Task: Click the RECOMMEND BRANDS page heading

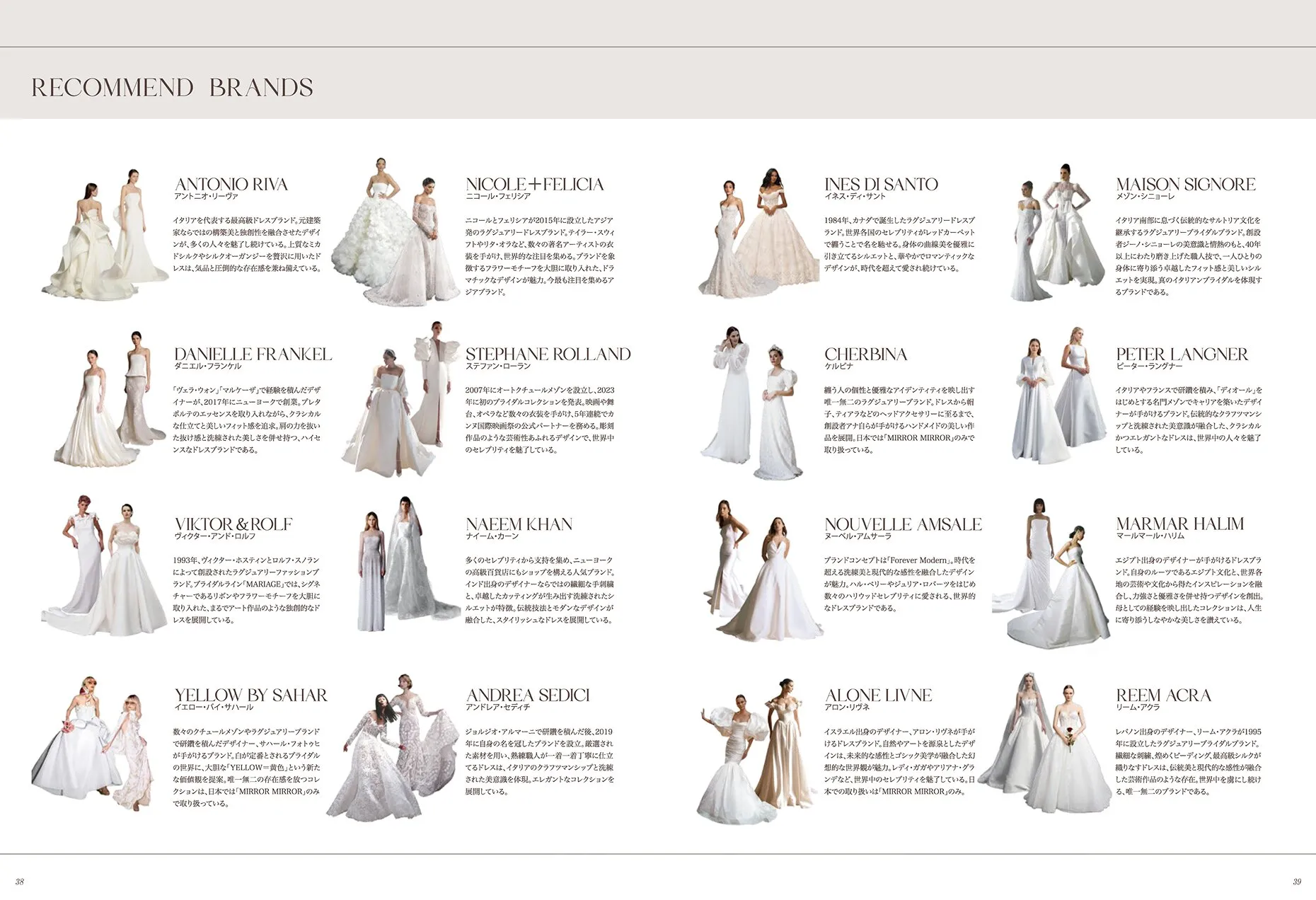Action: tap(172, 88)
